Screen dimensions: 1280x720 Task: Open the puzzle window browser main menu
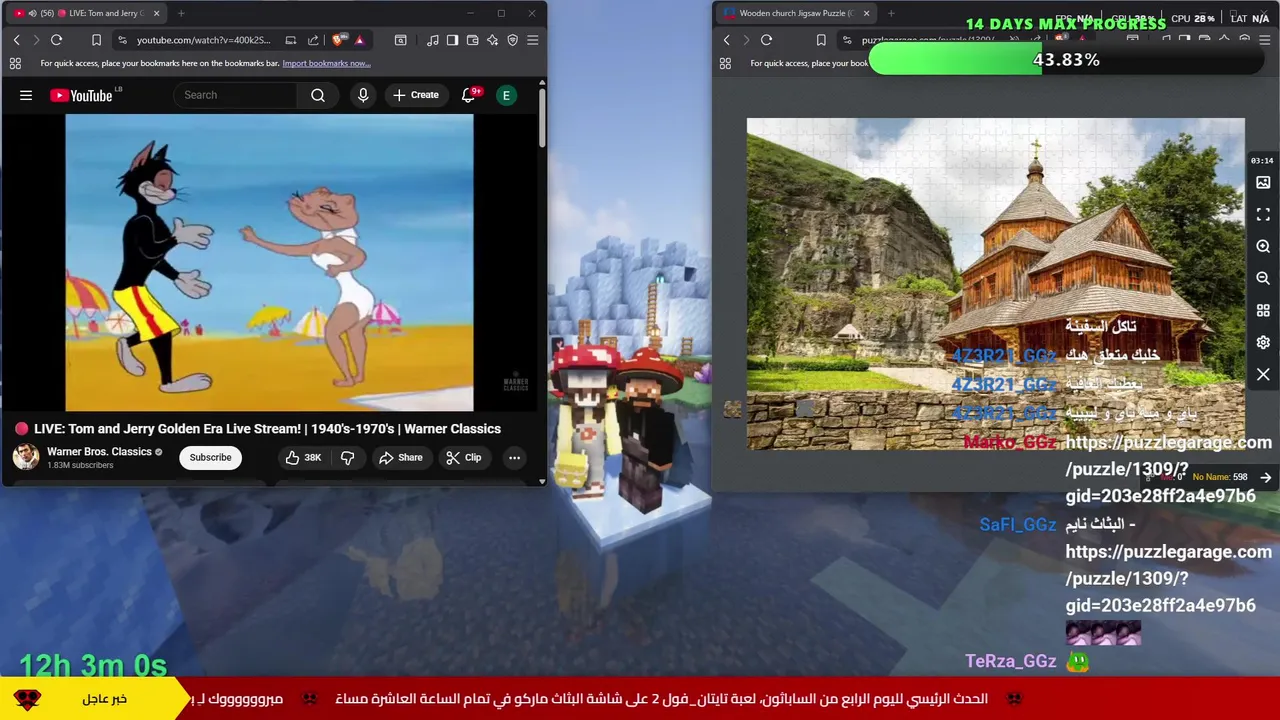1264,40
